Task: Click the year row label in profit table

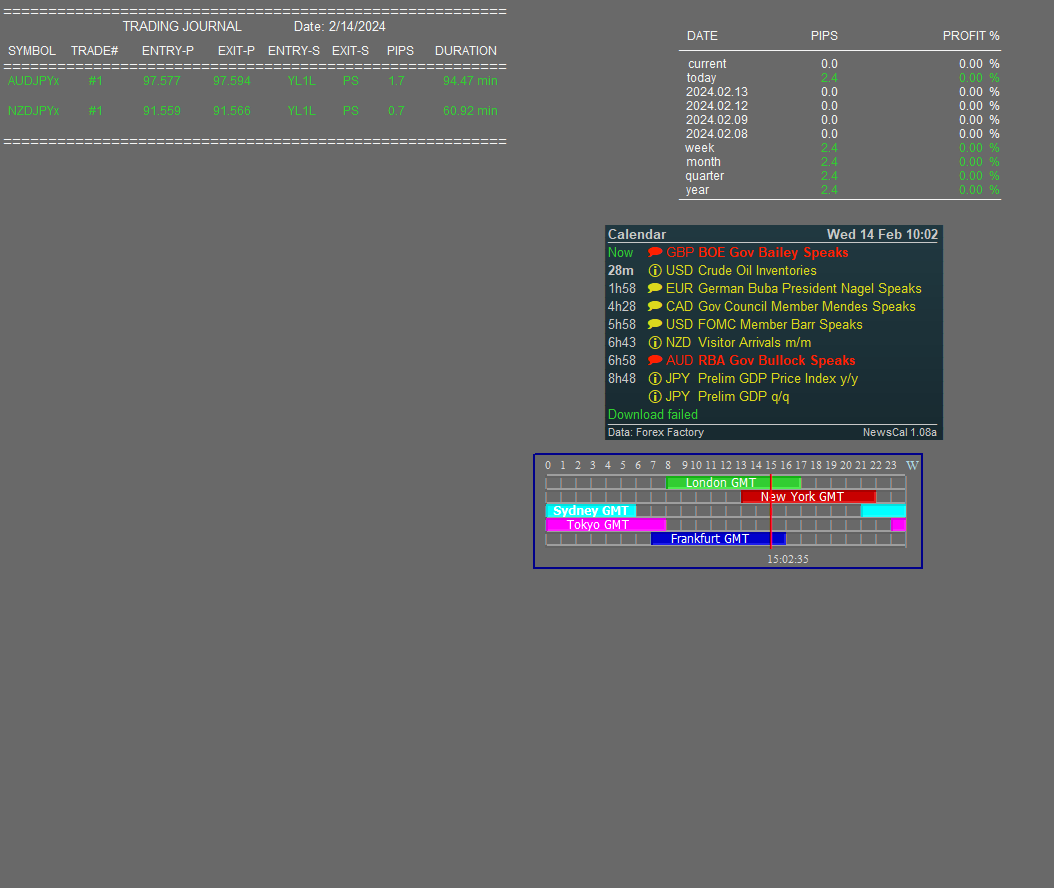Action: click(697, 190)
